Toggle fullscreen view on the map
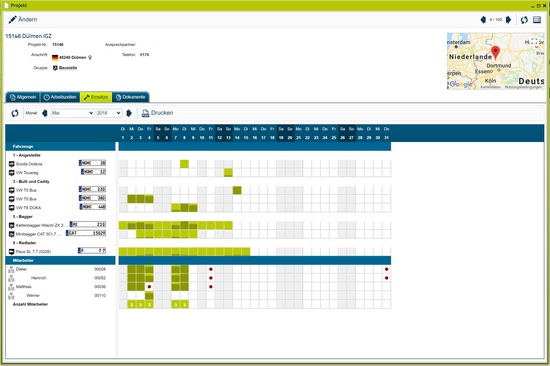 pos(534,41)
